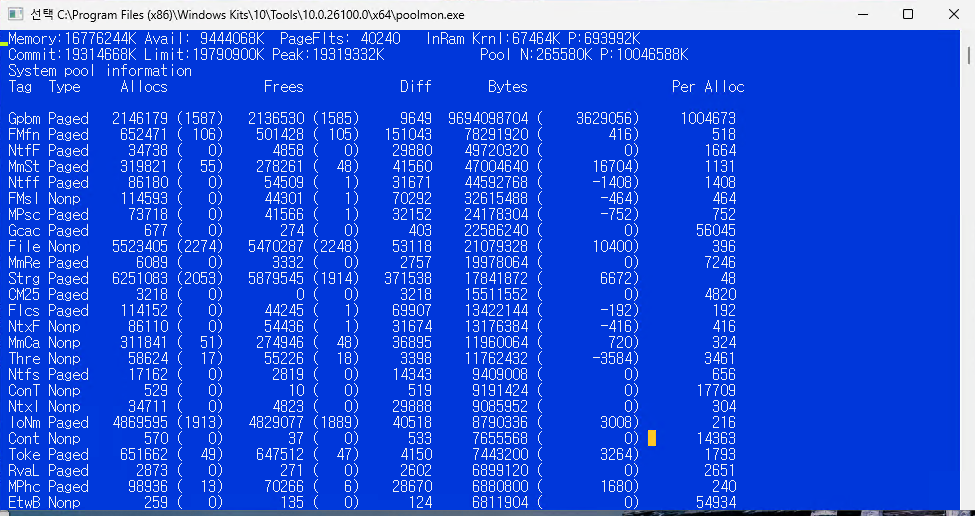Viewport: 975px width, 516px height.
Task: Click the 'Memory:16776244K' value
Action: tap(70, 39)
